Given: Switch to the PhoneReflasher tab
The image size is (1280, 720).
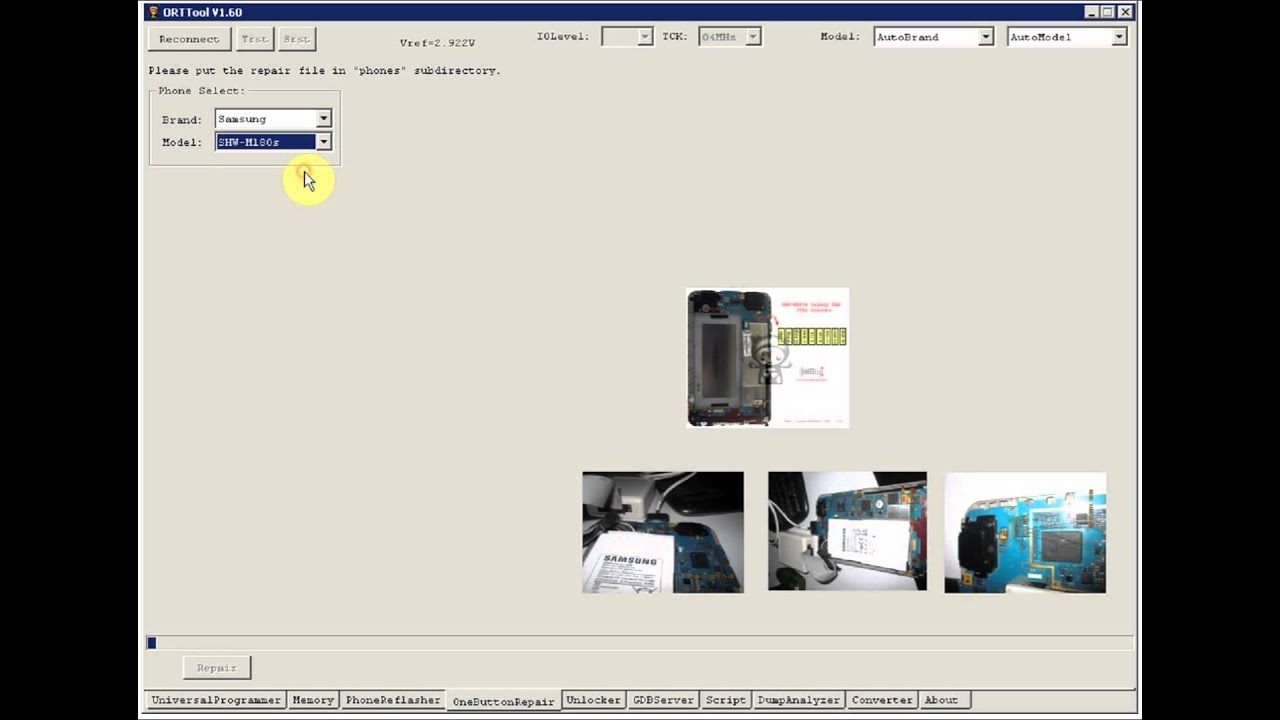Looking at the screenshot, I should 393,700.
